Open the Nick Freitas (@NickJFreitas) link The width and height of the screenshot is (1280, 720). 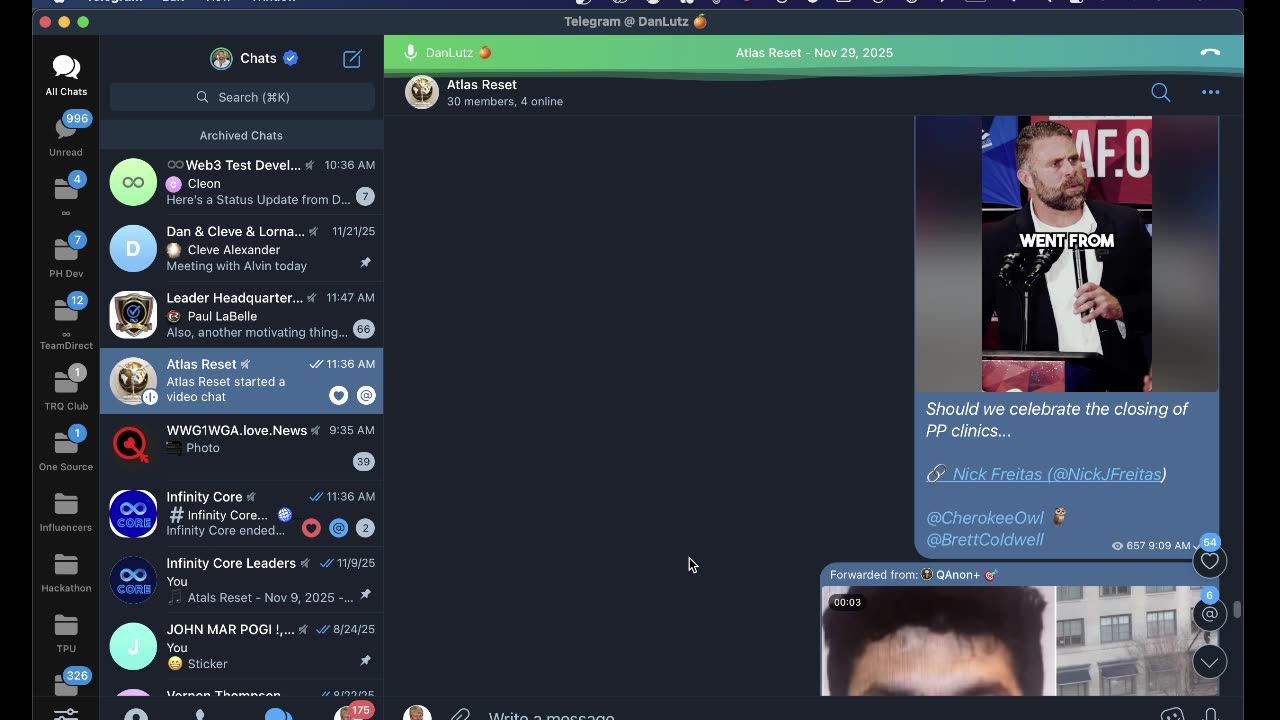coord(1046,474)
